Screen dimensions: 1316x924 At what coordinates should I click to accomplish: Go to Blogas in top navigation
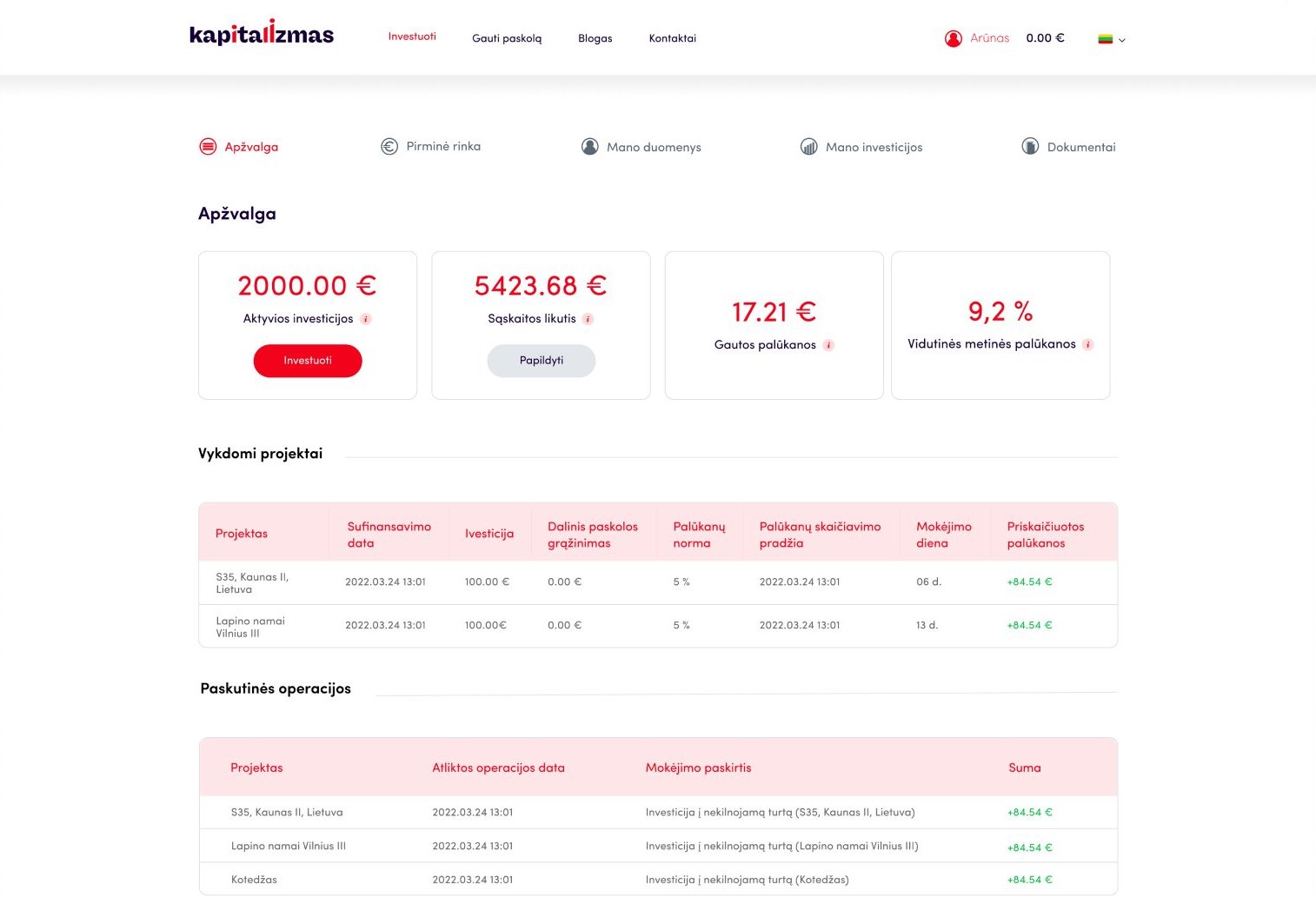tap(595, 38)
